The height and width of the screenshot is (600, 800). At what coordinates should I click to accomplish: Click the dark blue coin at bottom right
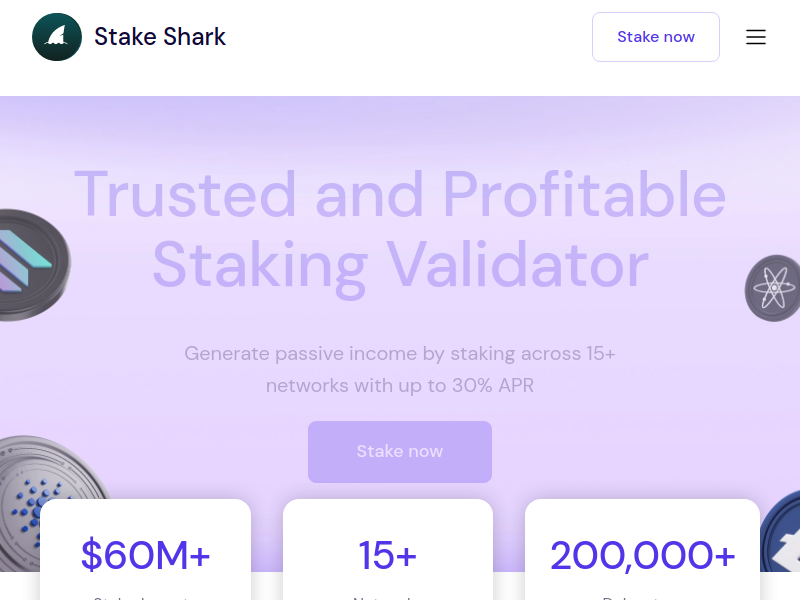[780, 540]
